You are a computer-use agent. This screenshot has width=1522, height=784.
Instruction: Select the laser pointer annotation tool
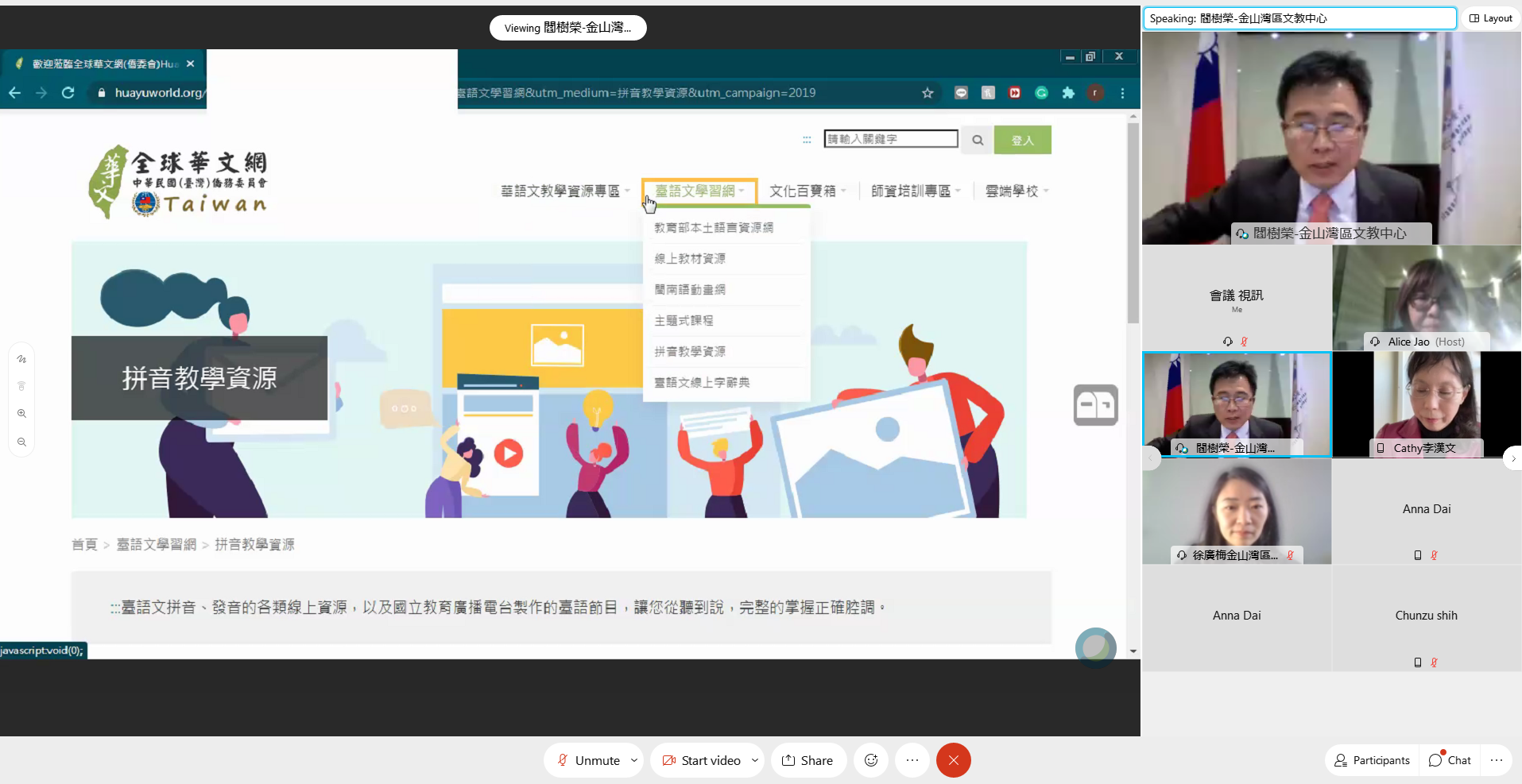point(21,387)
